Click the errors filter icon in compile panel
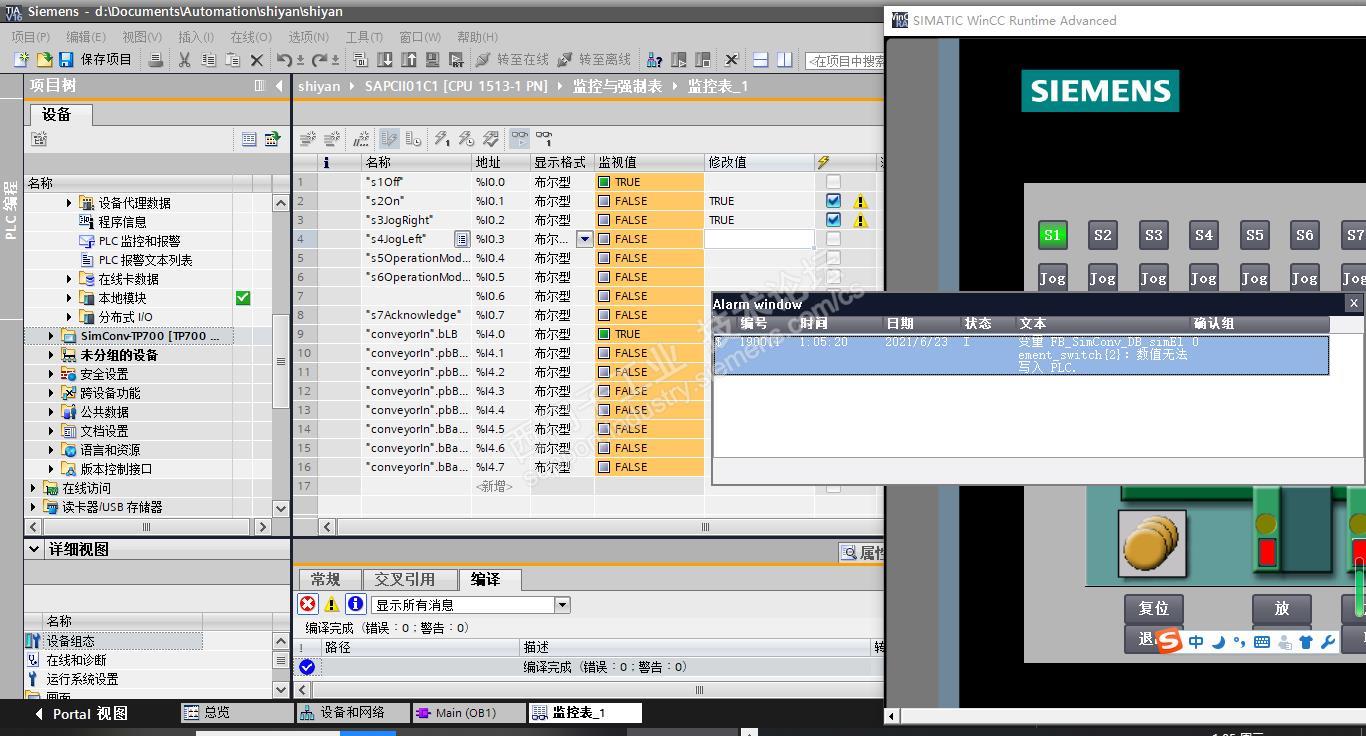The height and width of the screenshot is (736, 1366). coord(307,604)
